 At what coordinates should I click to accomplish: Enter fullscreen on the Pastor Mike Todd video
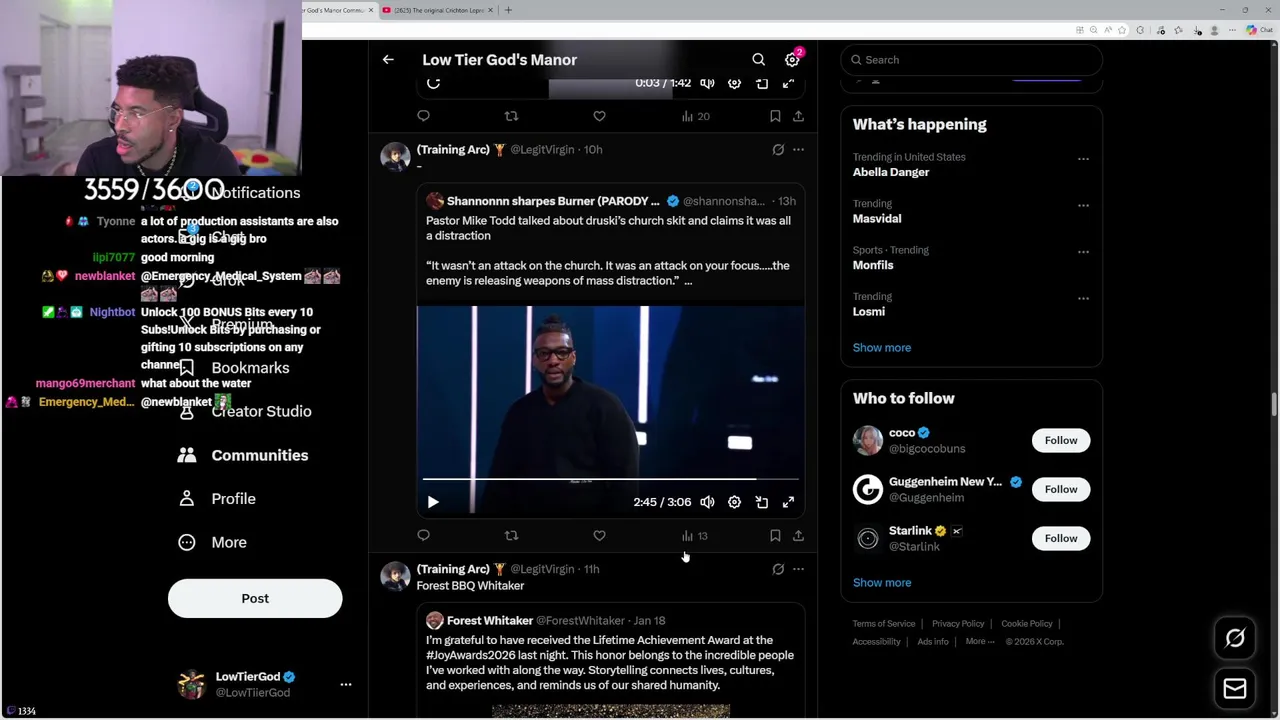(789, 502)
